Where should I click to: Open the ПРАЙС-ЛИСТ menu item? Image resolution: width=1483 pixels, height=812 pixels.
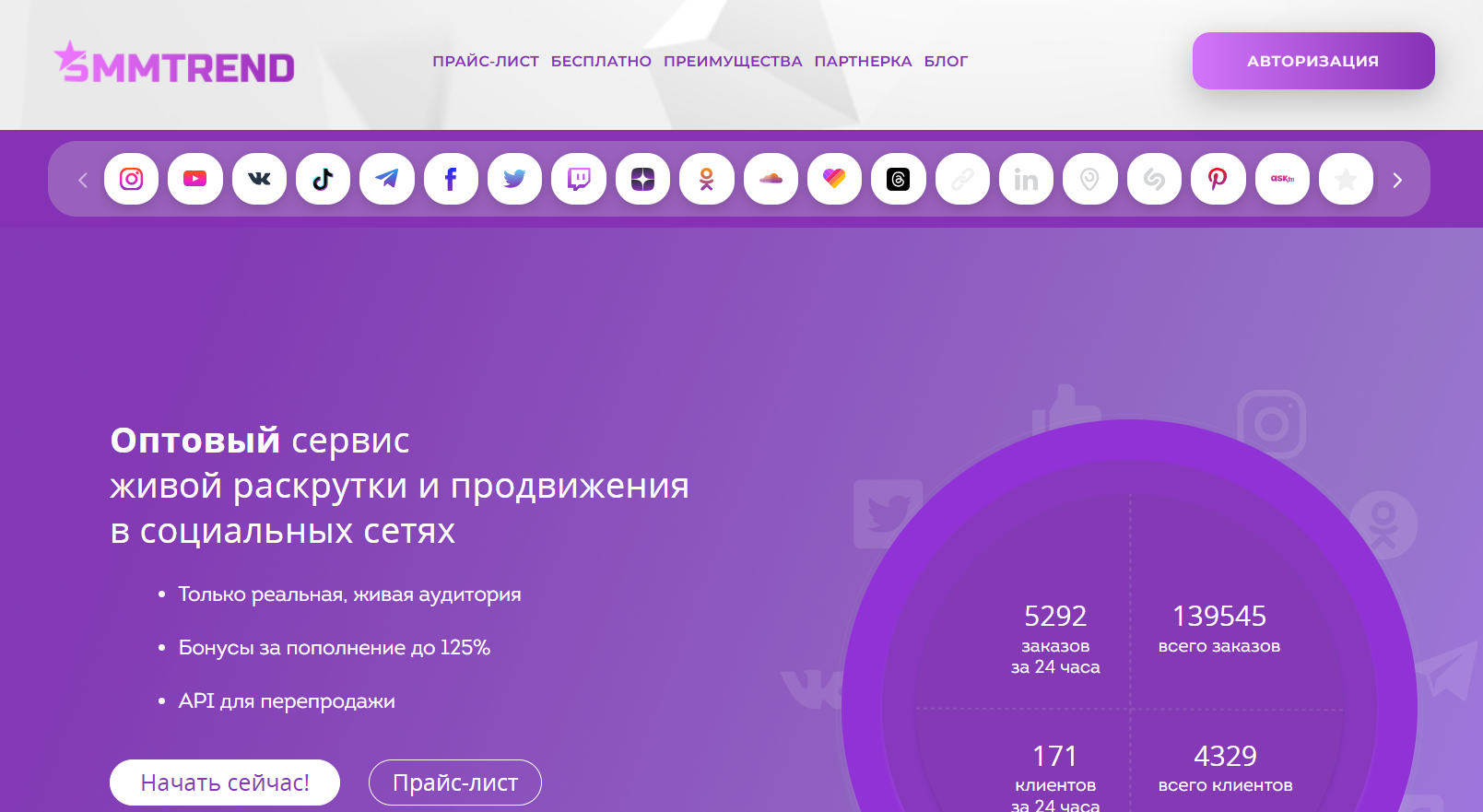[x=486, y=61]
